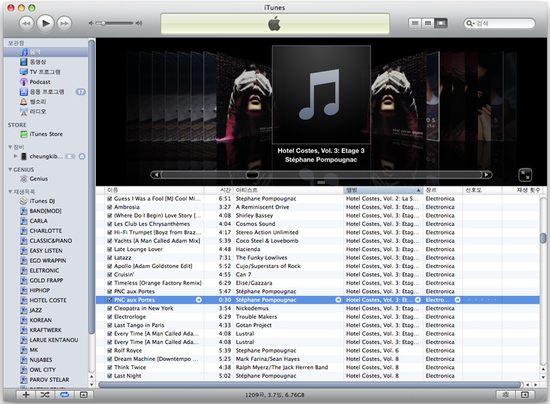550x404 pixels.
Task: Switch to grid album view
Action: click(428, 23)
